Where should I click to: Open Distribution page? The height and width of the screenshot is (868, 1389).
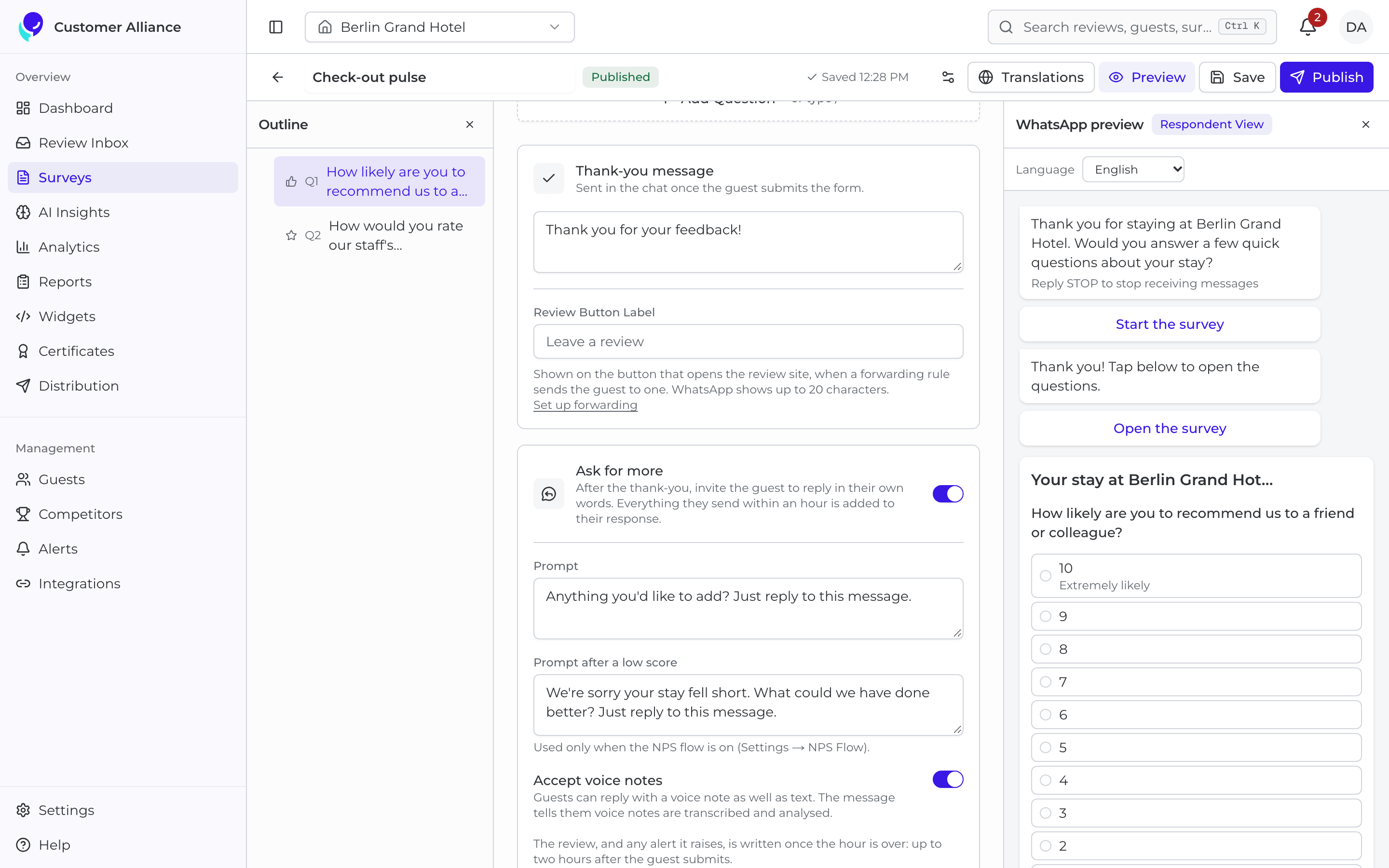pos(123,386)
